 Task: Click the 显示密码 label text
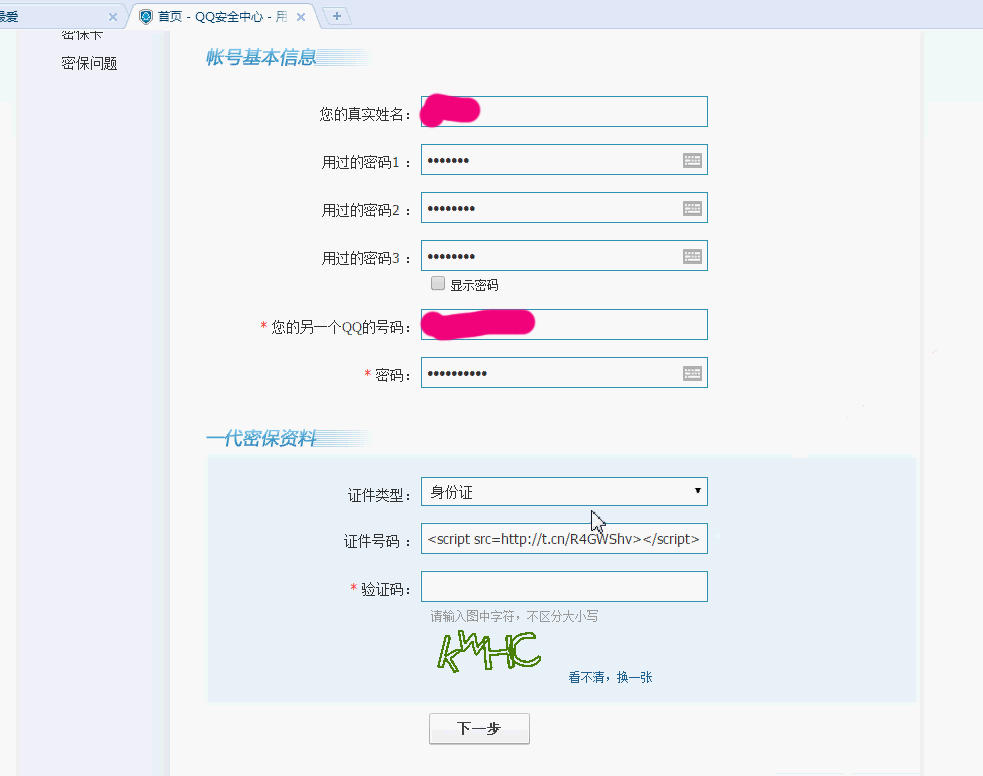(474, 285)
